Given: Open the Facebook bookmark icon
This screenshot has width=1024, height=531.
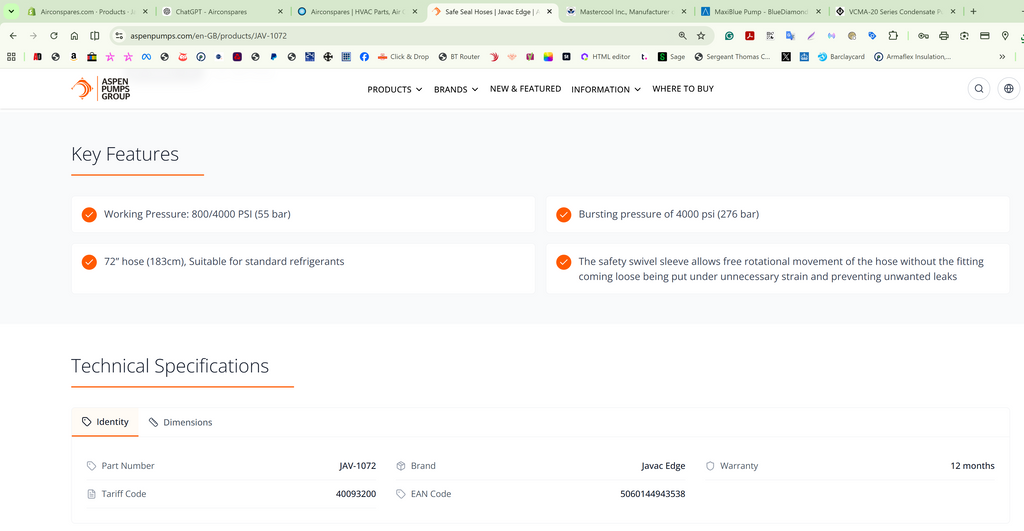Looking at the screenshot, I should [x=364, y=57].
